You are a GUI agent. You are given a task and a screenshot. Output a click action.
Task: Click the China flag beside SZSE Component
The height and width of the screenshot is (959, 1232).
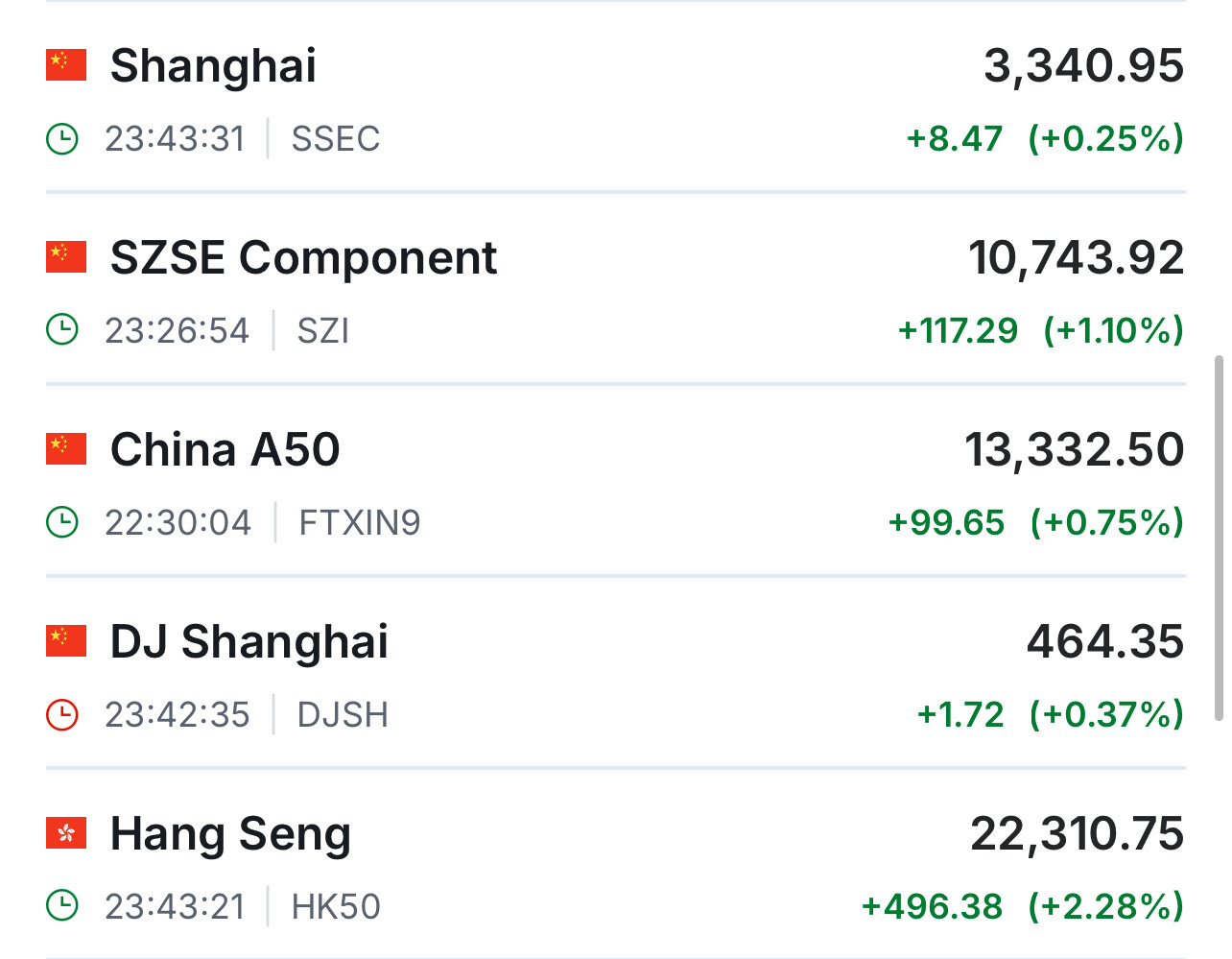coord(66,256)
